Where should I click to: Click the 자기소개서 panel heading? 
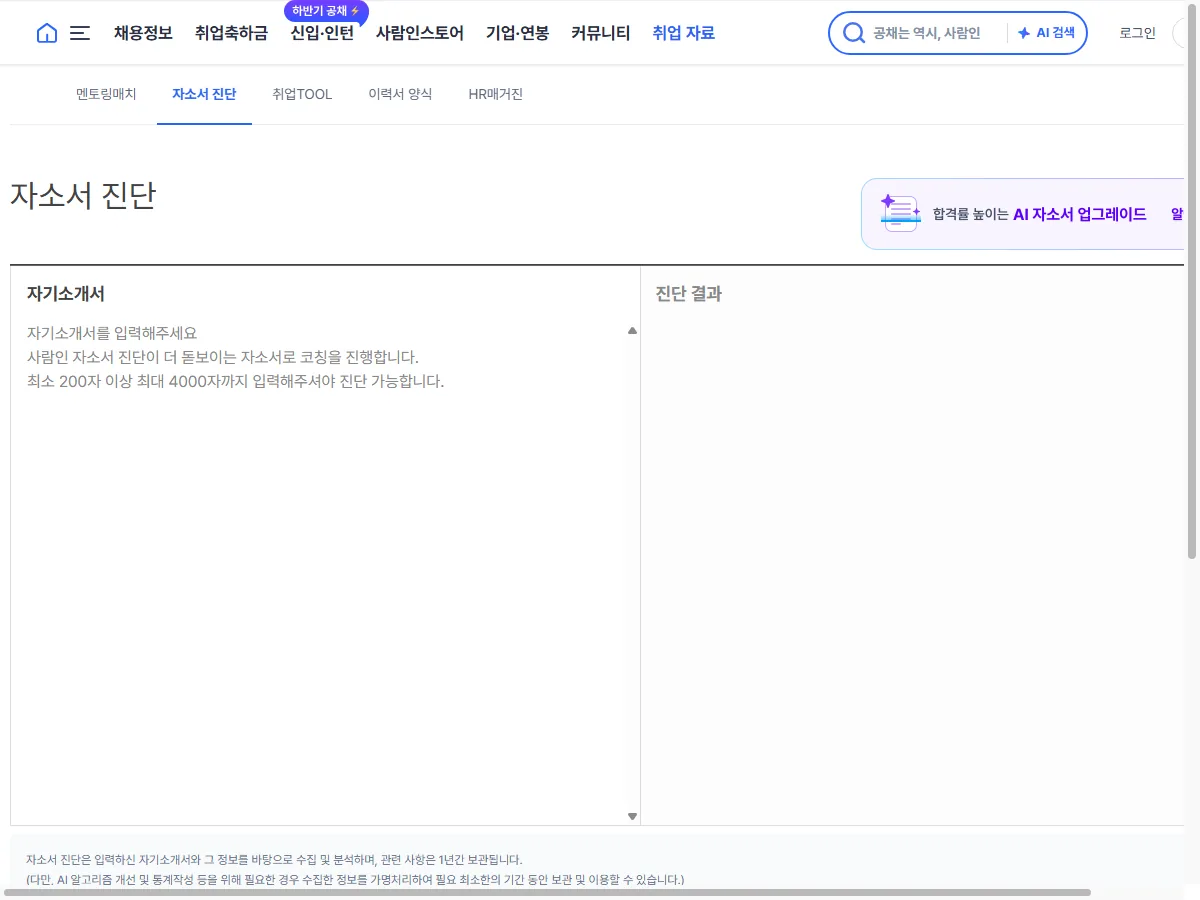(x=66, y=294)
